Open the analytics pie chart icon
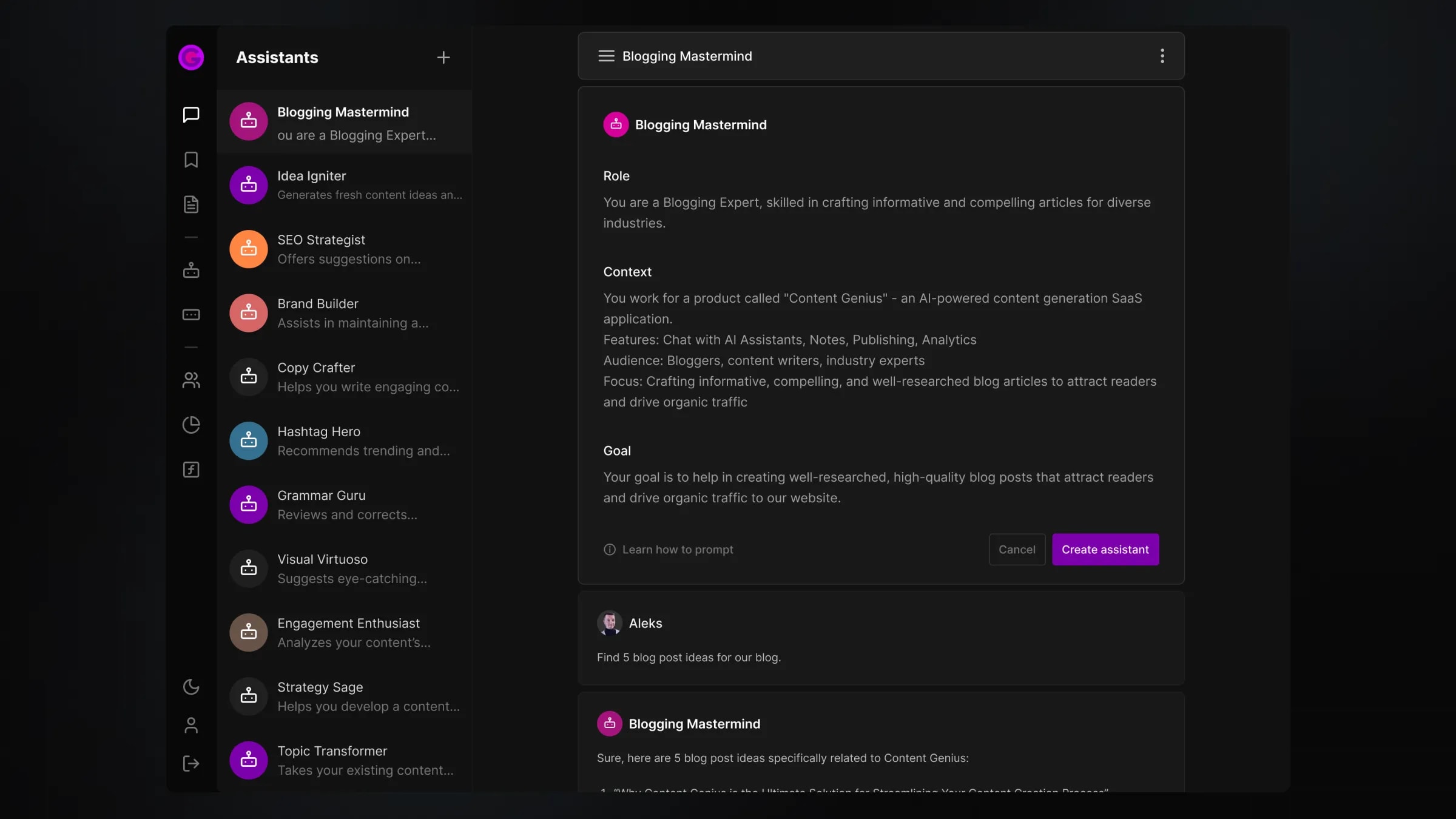The width and height of the screenshot is (1456, 819). tap(191, 425)
